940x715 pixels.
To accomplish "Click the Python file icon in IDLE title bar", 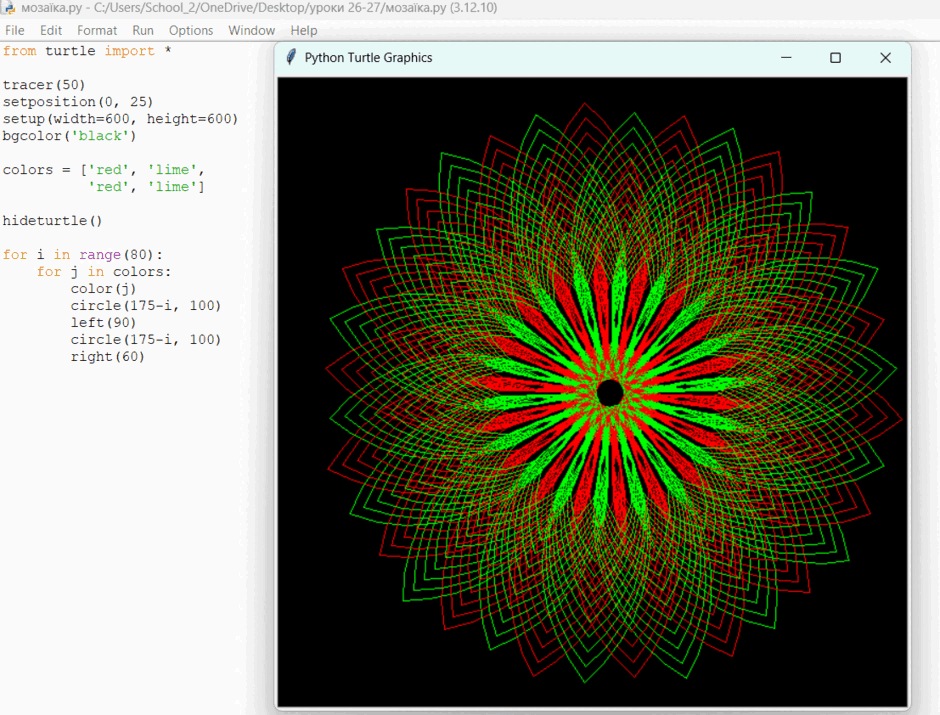I will [8, 8].
